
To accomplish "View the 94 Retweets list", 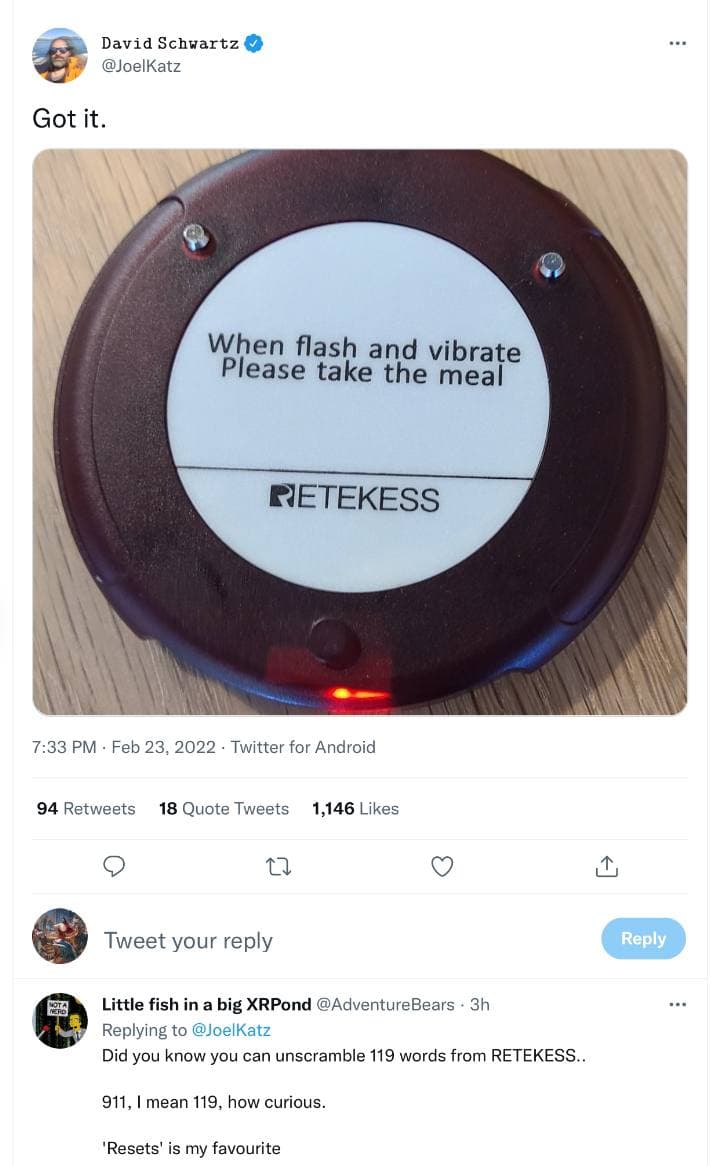I will [x=86, y=808].
